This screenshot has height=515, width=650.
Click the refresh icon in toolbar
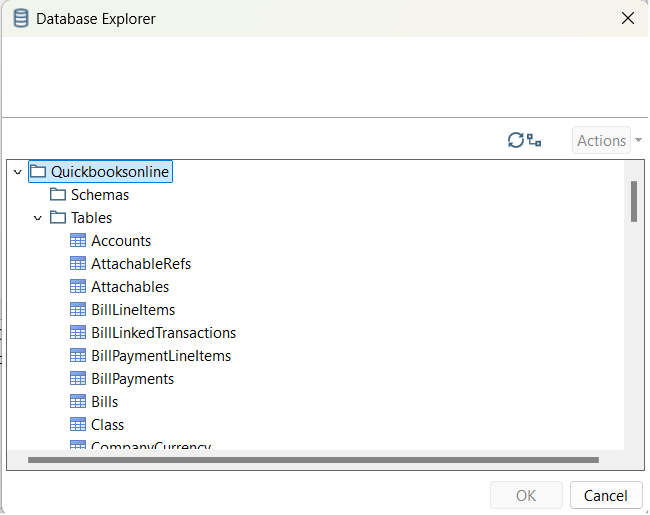(516, 141)
